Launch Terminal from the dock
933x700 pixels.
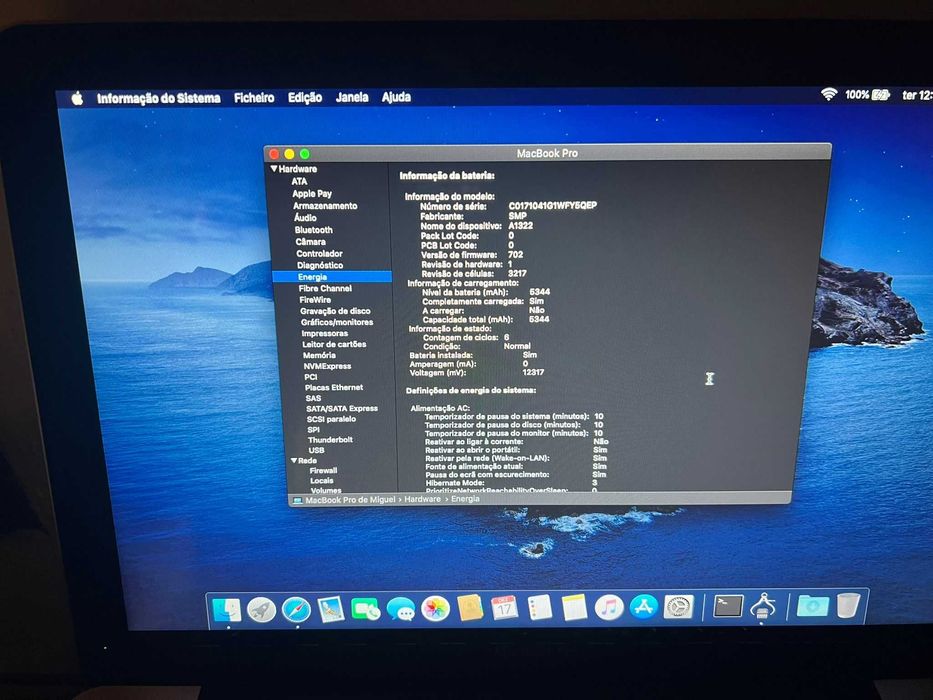(728, 607)
